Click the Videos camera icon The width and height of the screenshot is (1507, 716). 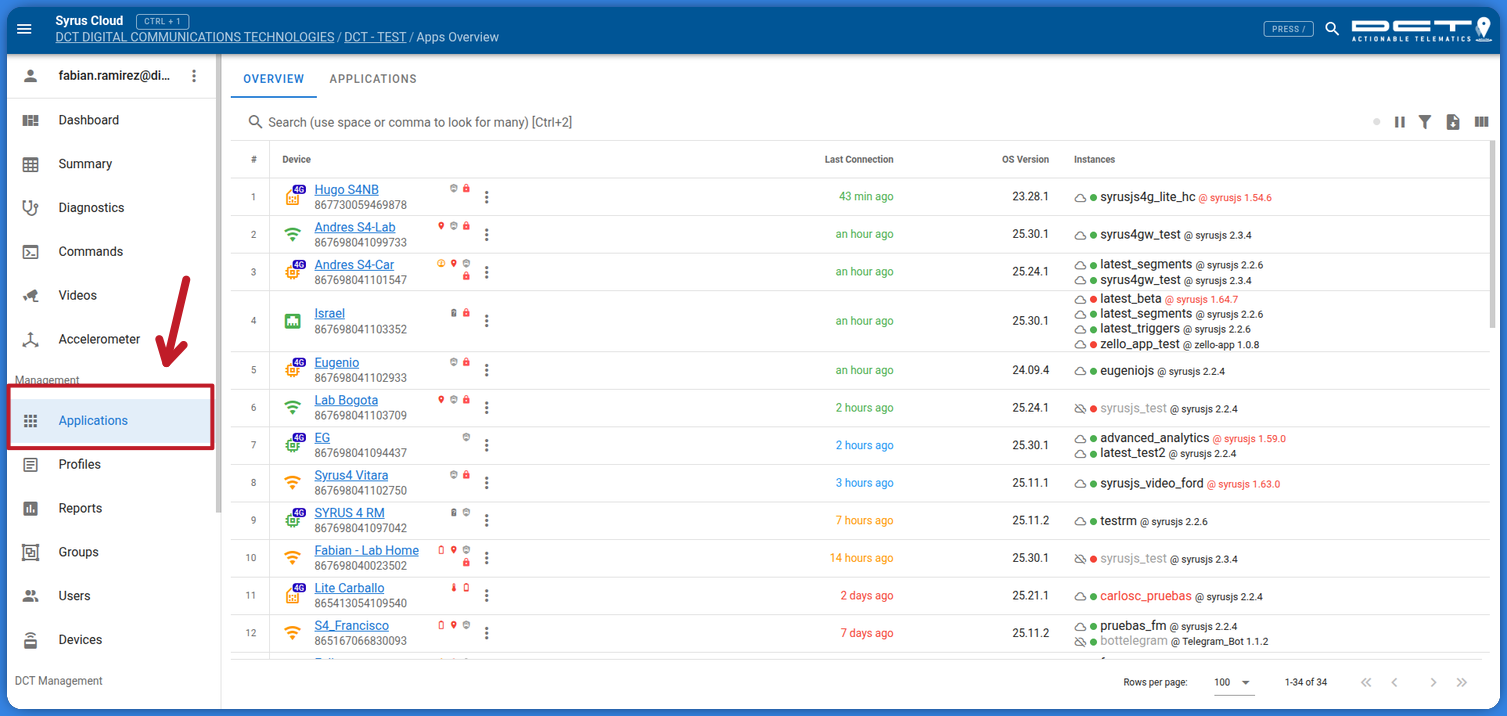pos(31,296)
